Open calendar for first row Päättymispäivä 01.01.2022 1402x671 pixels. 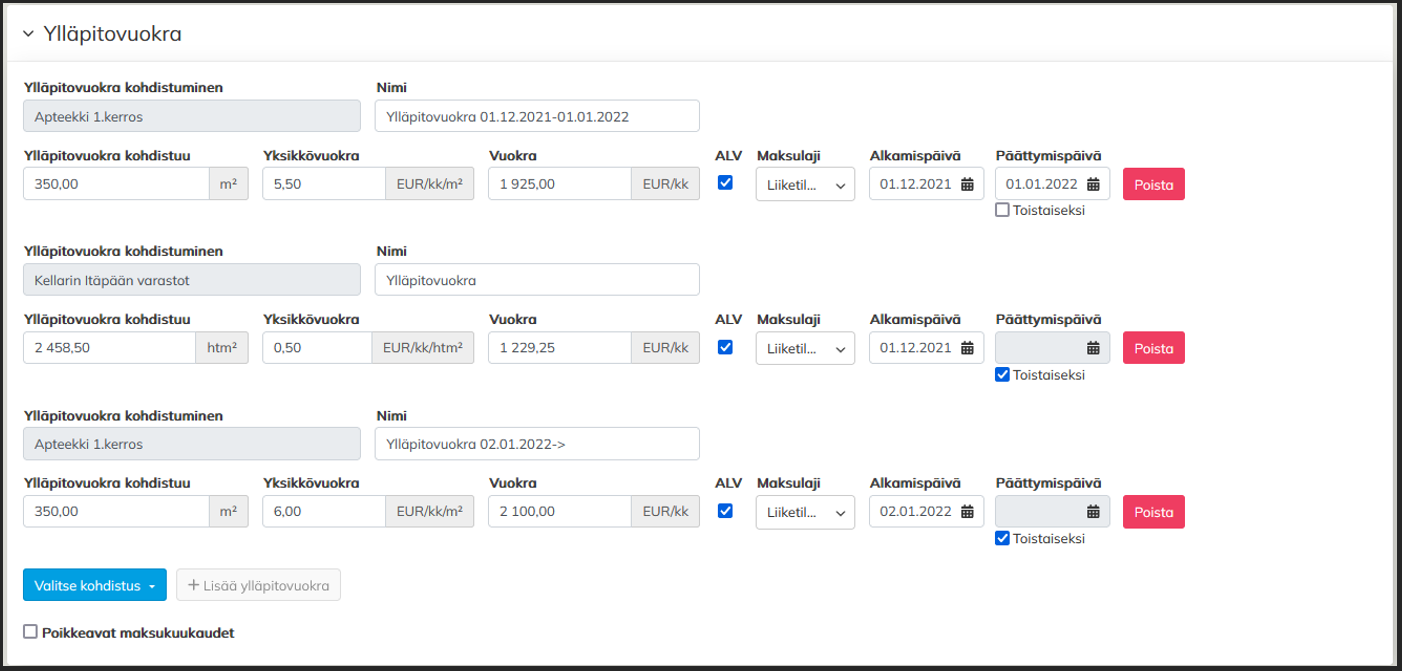(x=1093, y=184)
